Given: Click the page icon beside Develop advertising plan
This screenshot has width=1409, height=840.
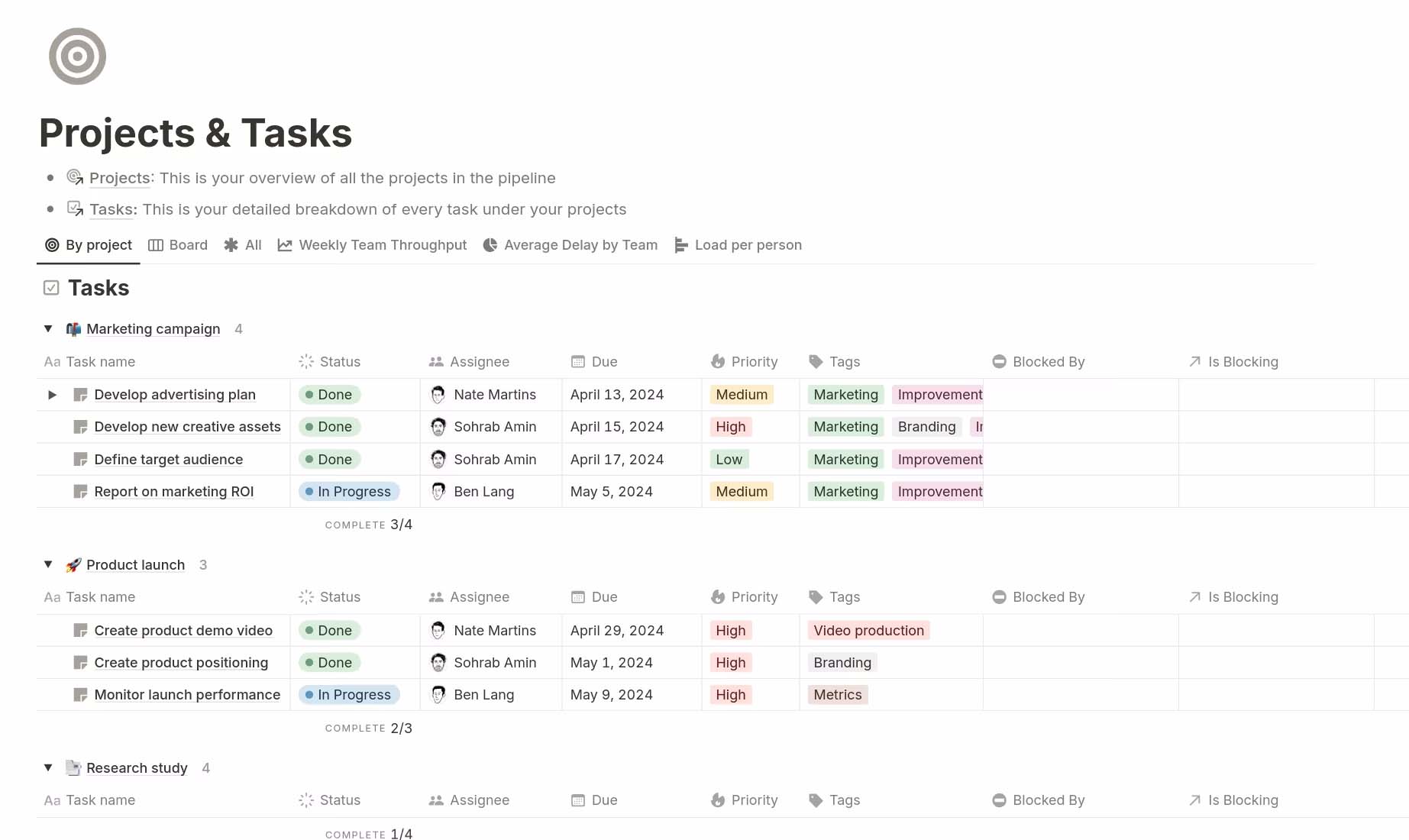Looking at the screenshot, I should pyautogui.click(x=80, y=395).
